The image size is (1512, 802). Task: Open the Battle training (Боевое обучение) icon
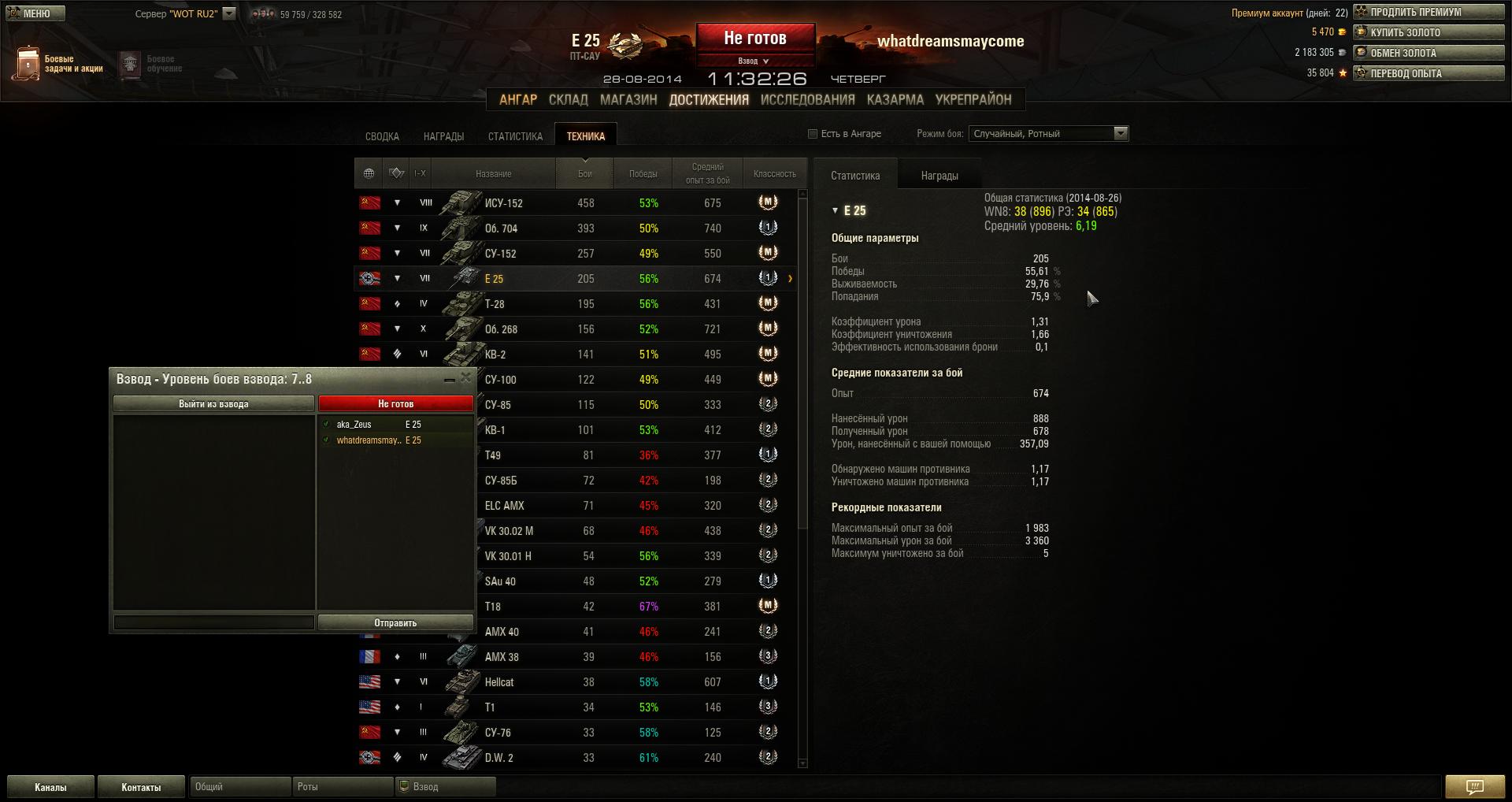point(130,64)
